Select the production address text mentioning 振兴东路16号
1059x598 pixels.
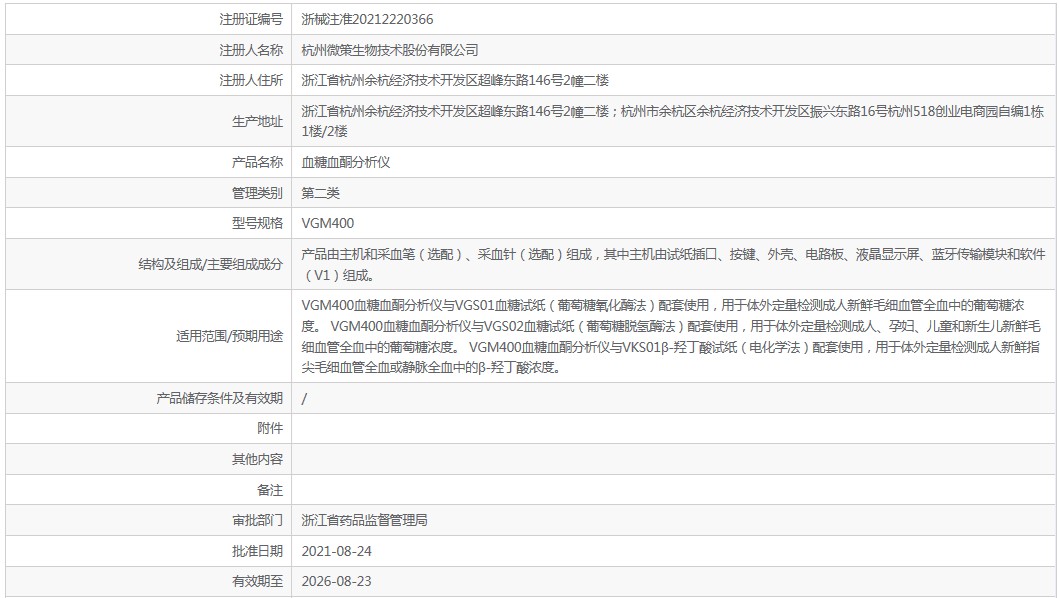(673, 121)
